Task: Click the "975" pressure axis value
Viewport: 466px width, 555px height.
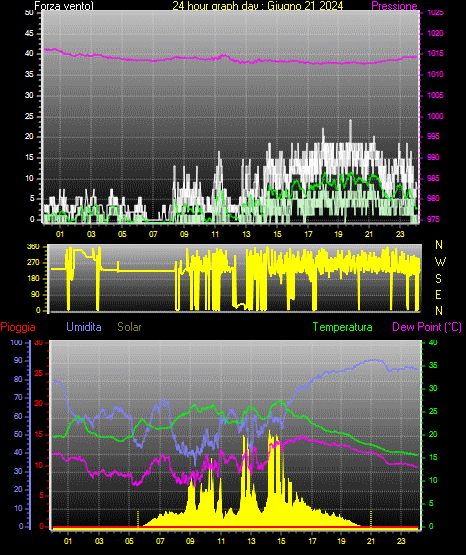Action: [433, 219]
